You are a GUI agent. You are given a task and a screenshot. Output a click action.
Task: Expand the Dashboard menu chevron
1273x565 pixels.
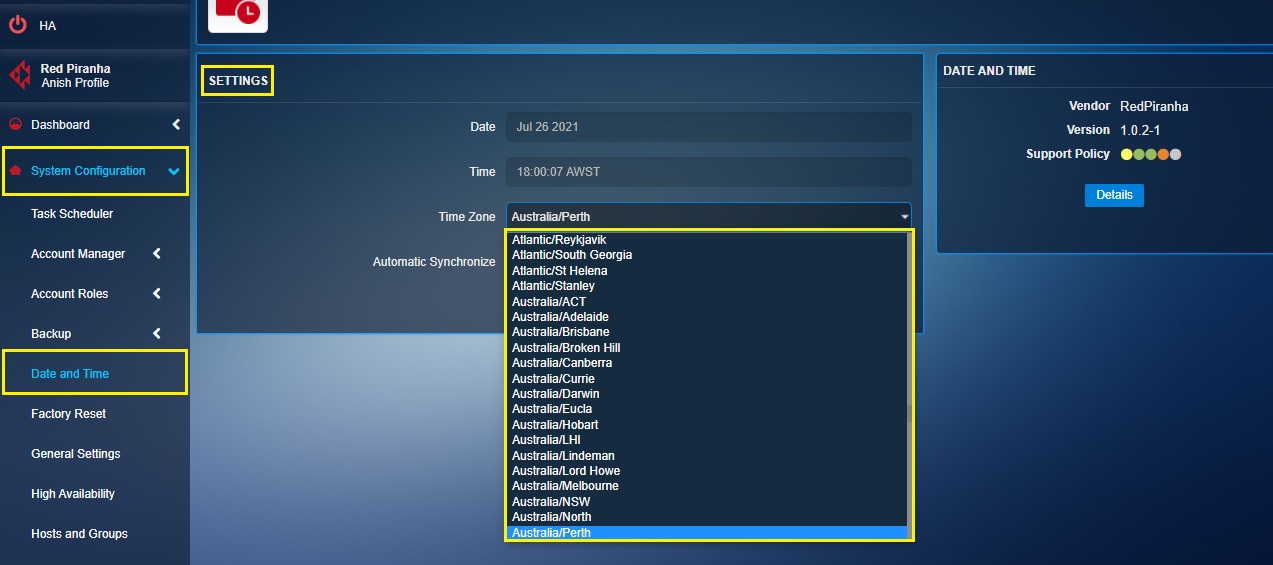176,125
